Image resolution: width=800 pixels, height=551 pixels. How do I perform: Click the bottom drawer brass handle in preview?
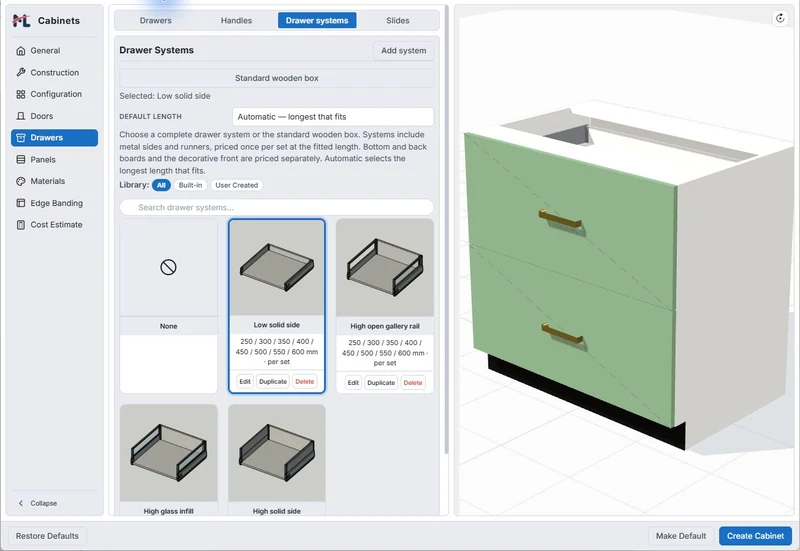coord(562,333)
